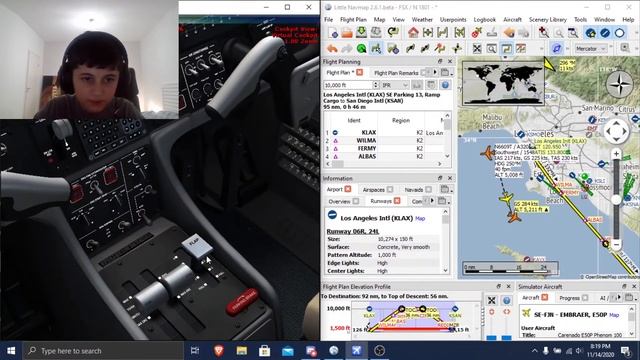Click the magnifier icon in second toolbar row
This screenshot has width=640, height=360.
491,49
